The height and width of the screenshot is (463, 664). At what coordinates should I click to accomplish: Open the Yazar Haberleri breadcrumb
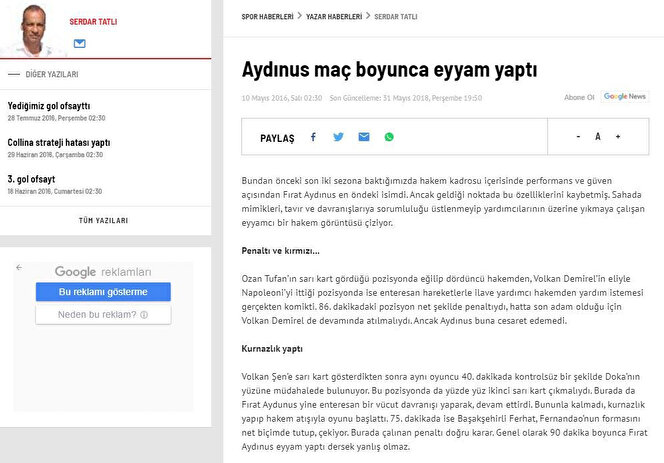click(333, 17)
